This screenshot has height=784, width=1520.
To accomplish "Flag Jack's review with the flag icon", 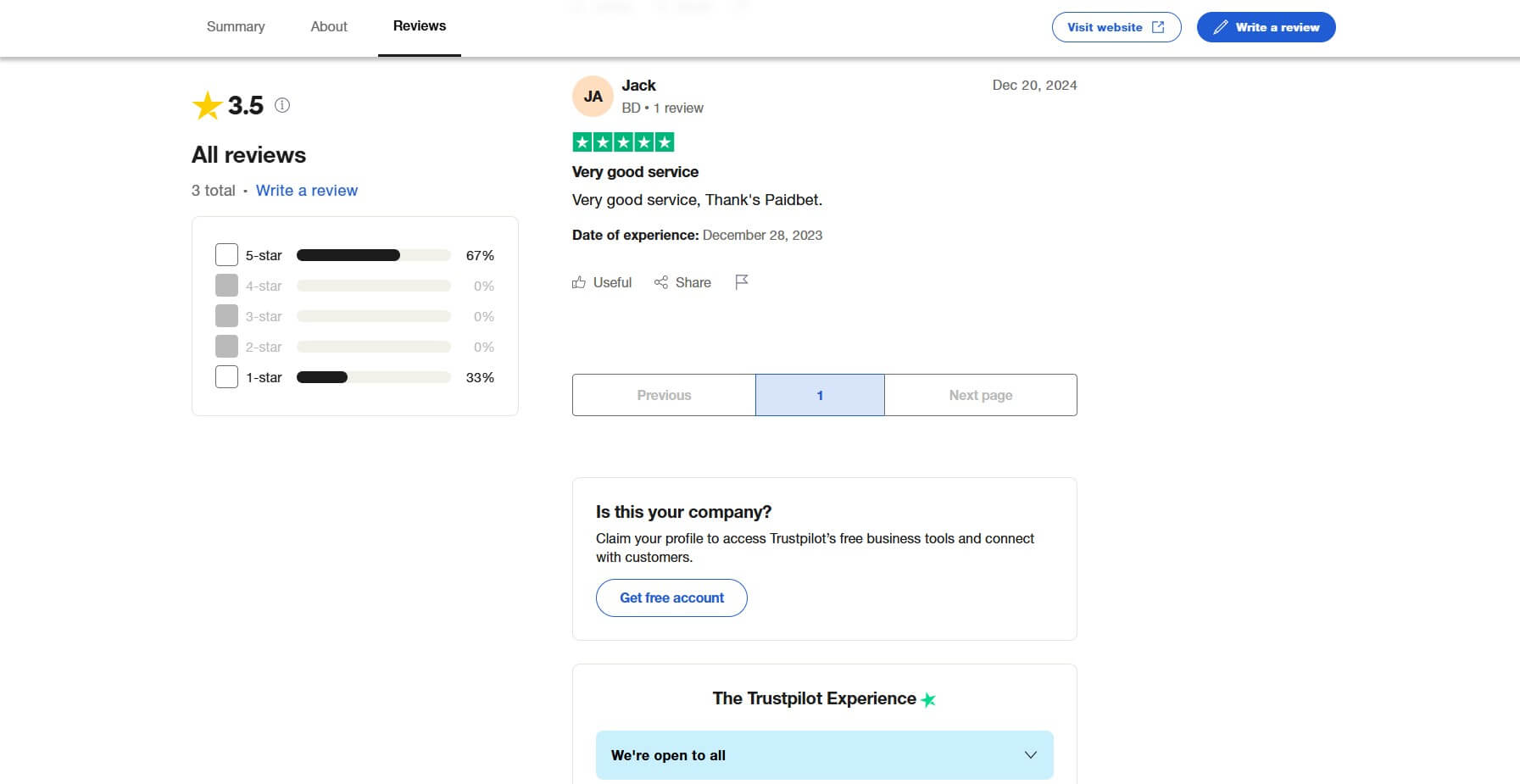I will click(742, 281).
